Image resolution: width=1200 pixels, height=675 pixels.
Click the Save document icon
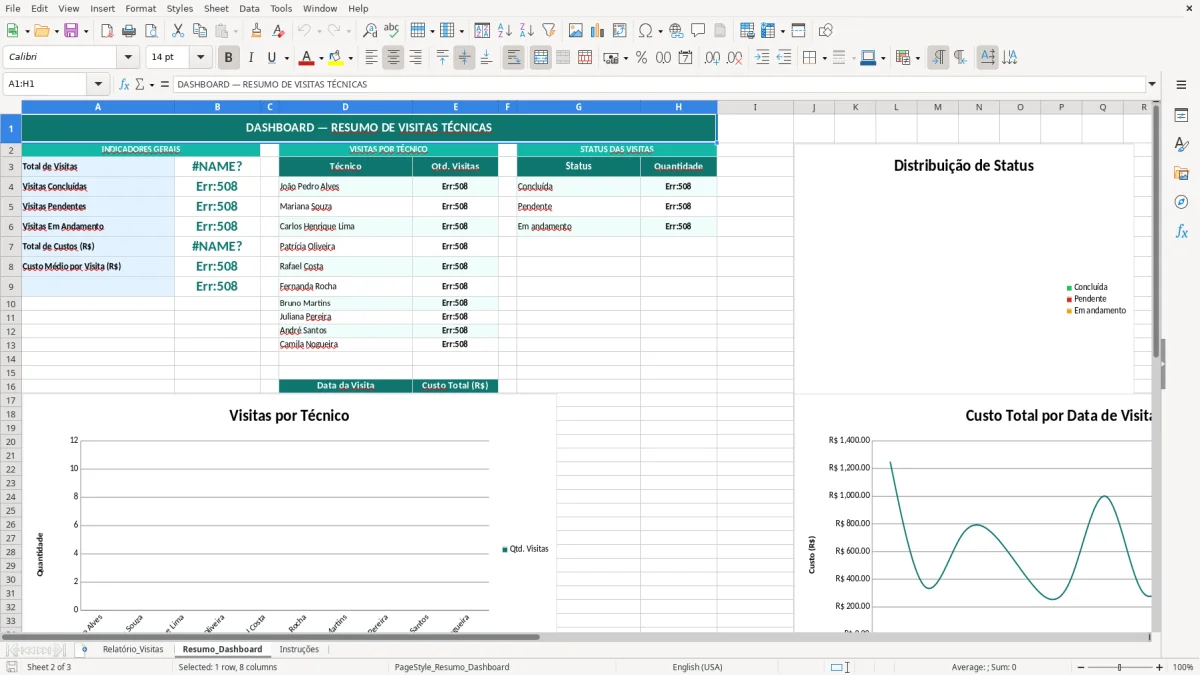[x=71, y=31]
